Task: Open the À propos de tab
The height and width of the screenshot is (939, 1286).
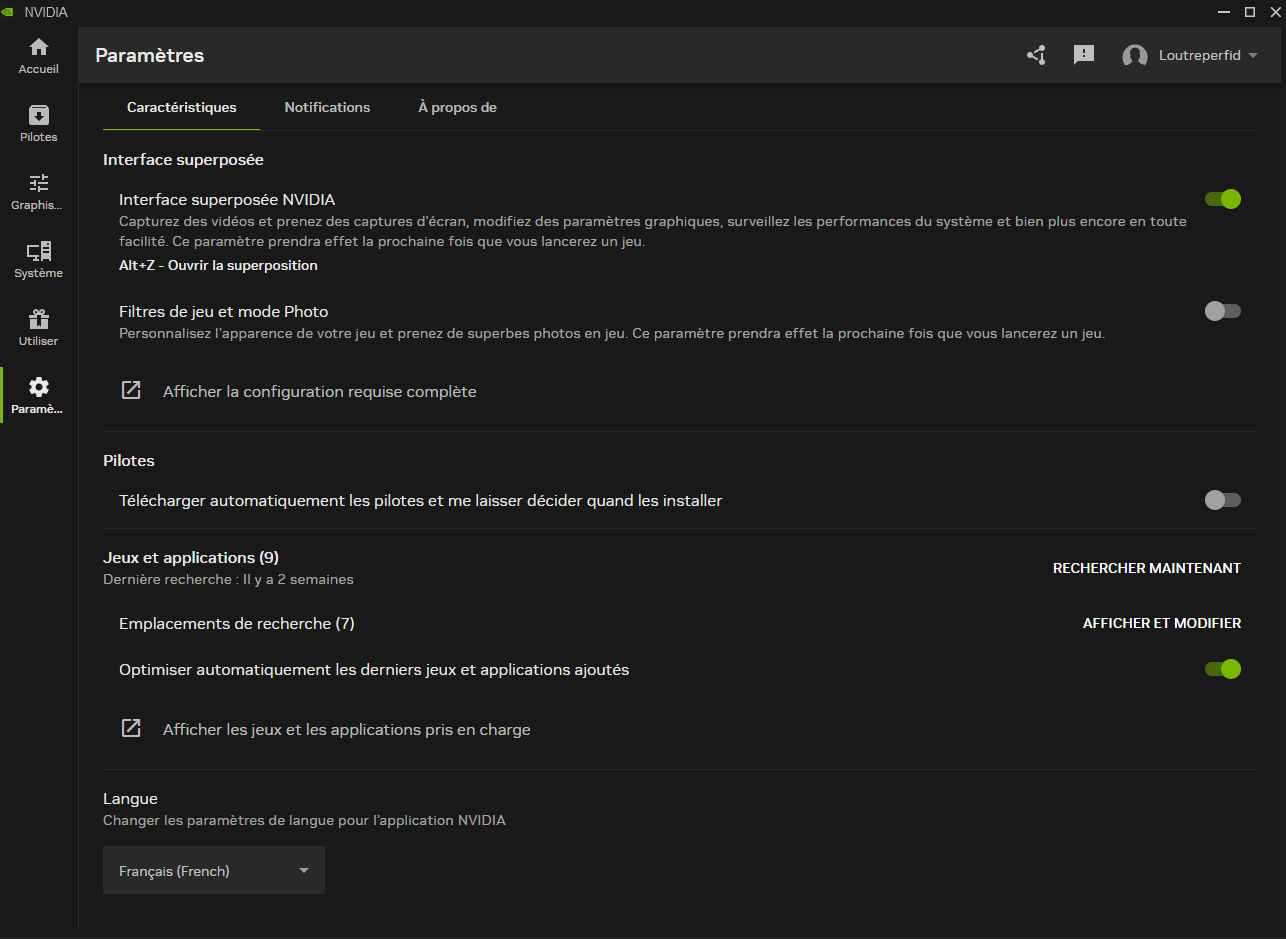Action: coord(457,107)
